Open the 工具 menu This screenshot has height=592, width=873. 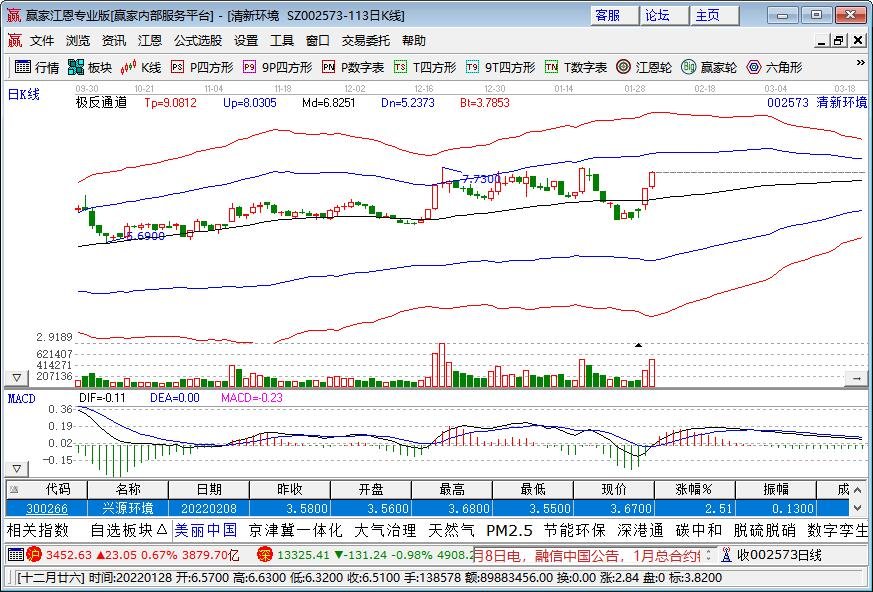[x=282, y=41]
